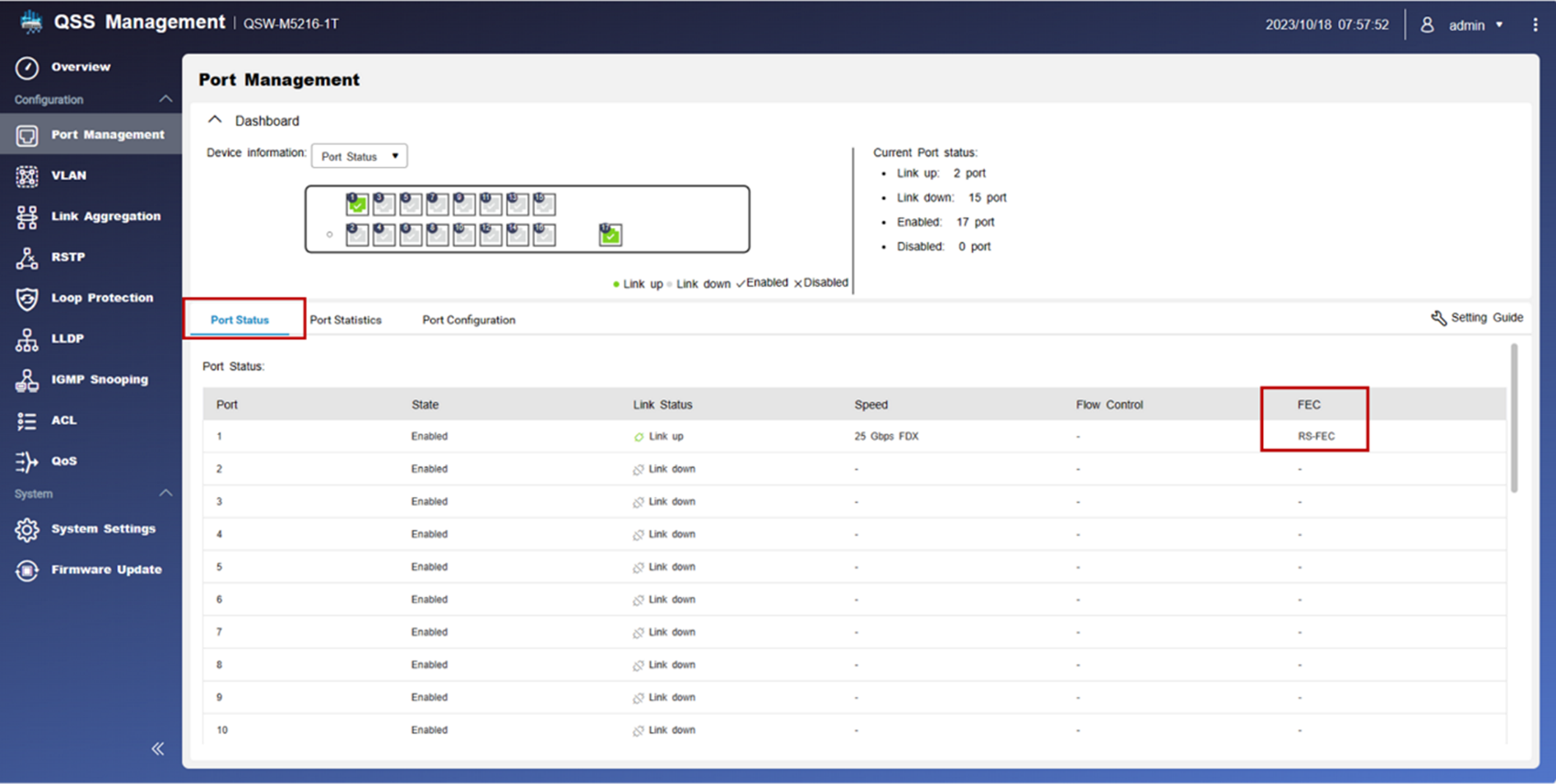Image resolution: width=1556 pixels, height=784 pixels.
Task: Click the IGMP Snooping icon
Action: point(26,380)
